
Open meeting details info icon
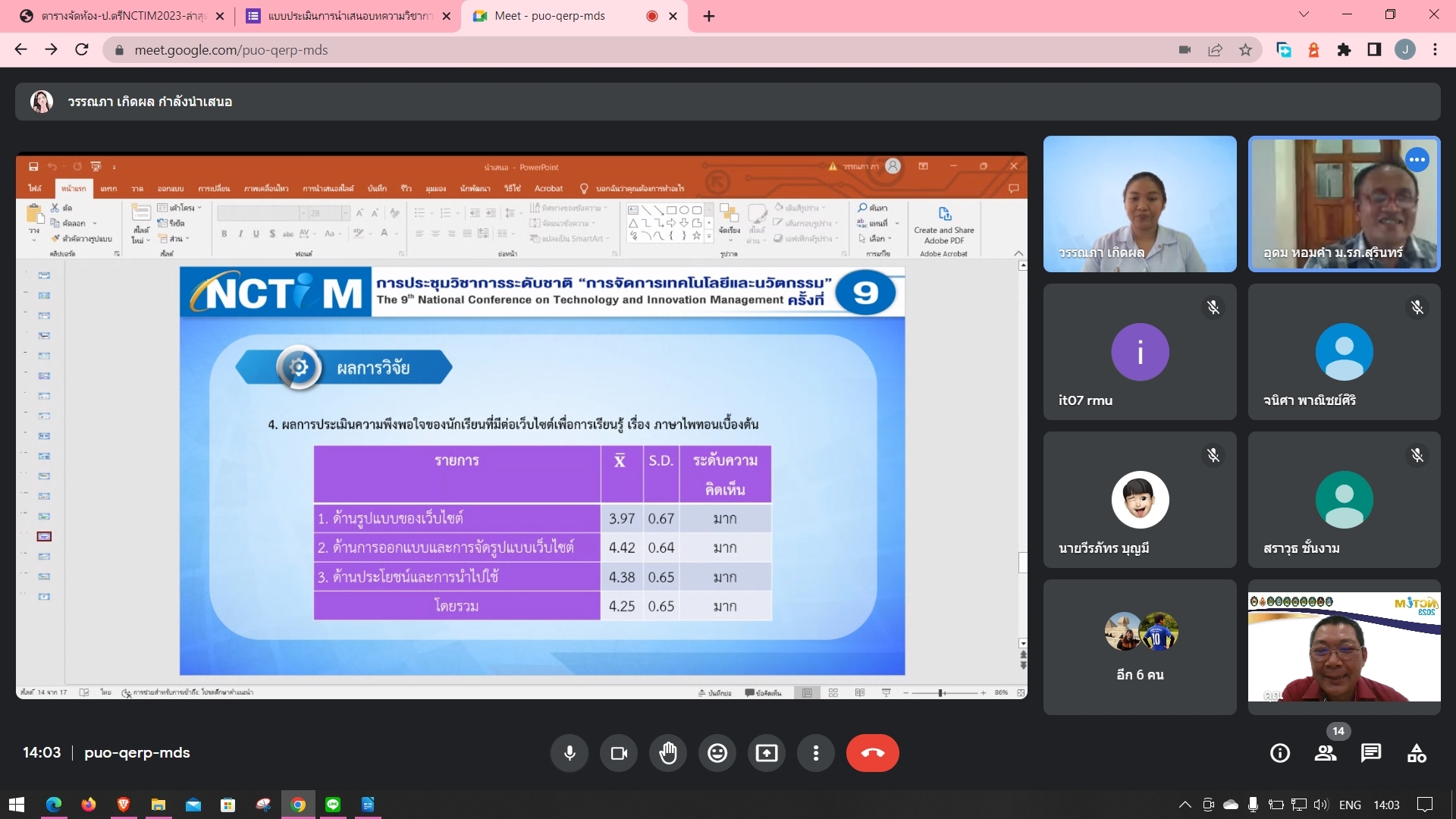(x=1280, y=753)
